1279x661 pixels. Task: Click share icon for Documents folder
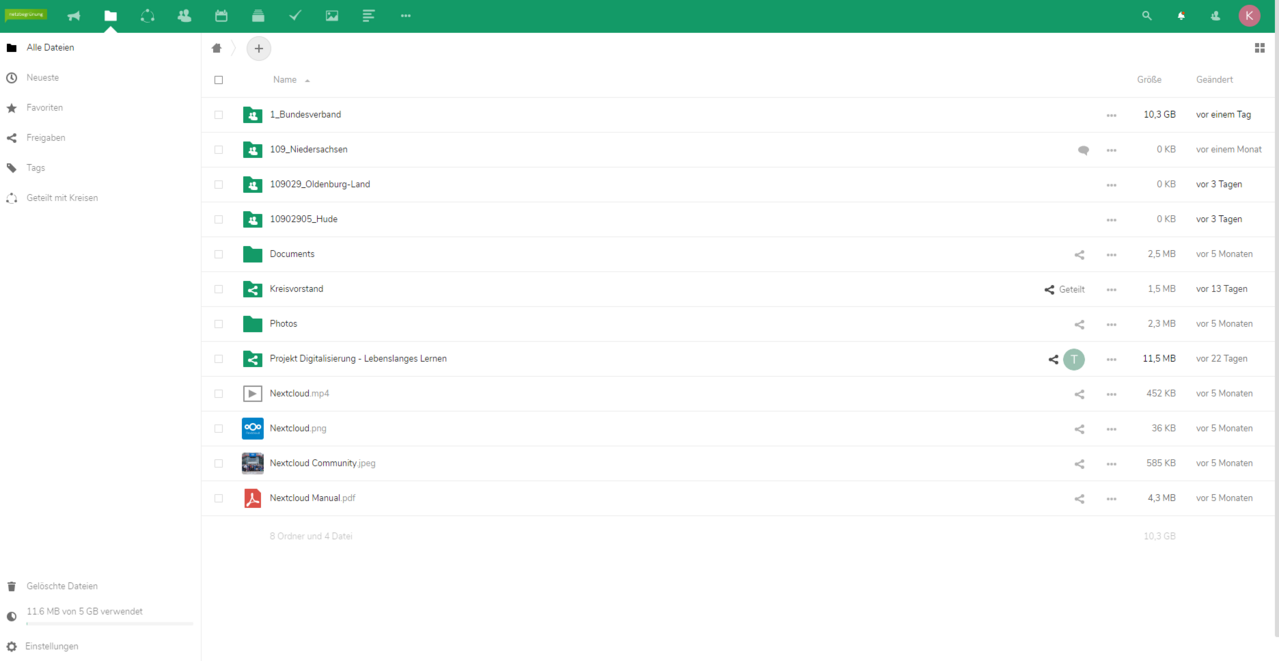click(1079, 255)
